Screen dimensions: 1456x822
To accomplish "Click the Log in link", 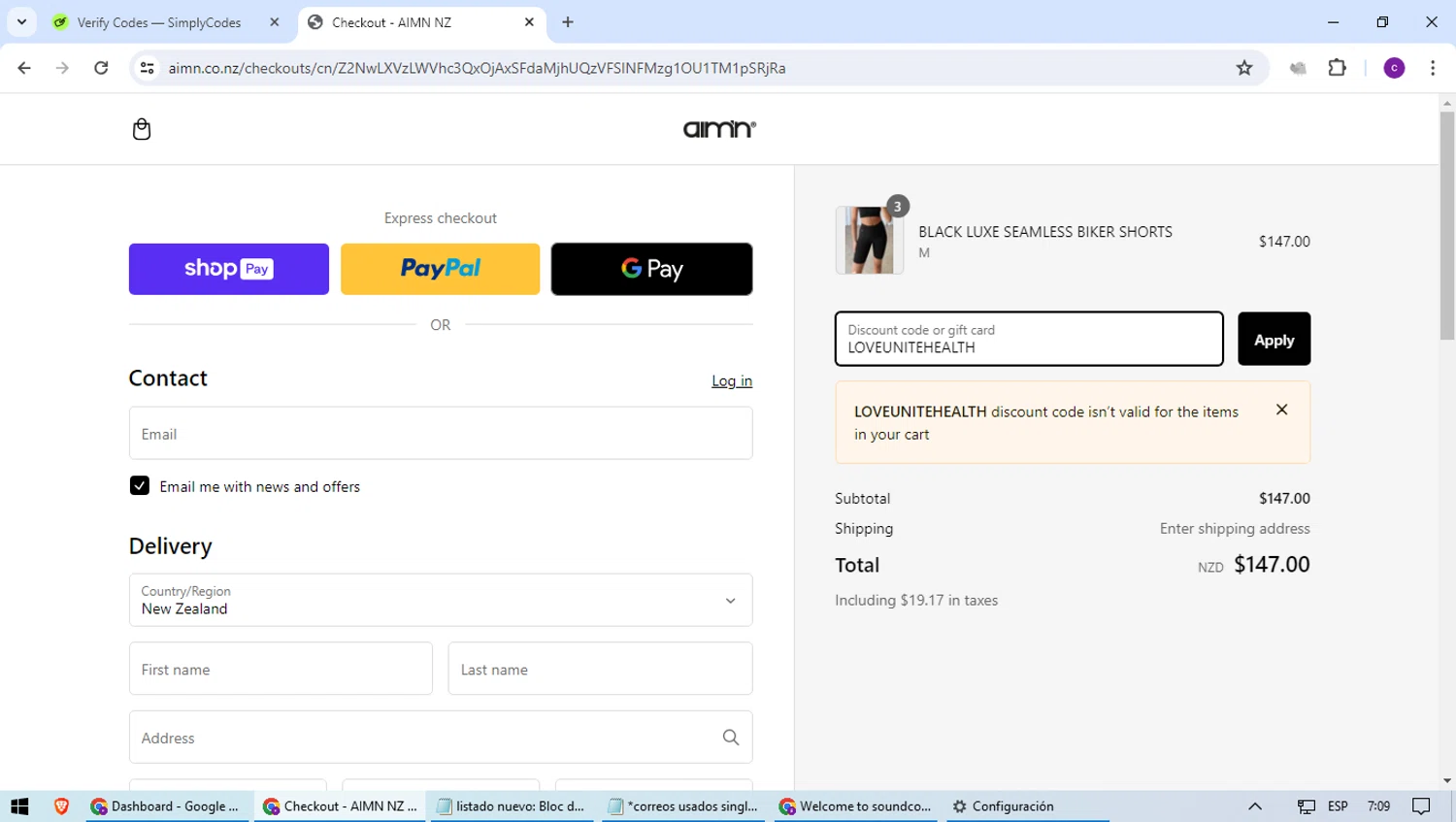I will 732,380.
